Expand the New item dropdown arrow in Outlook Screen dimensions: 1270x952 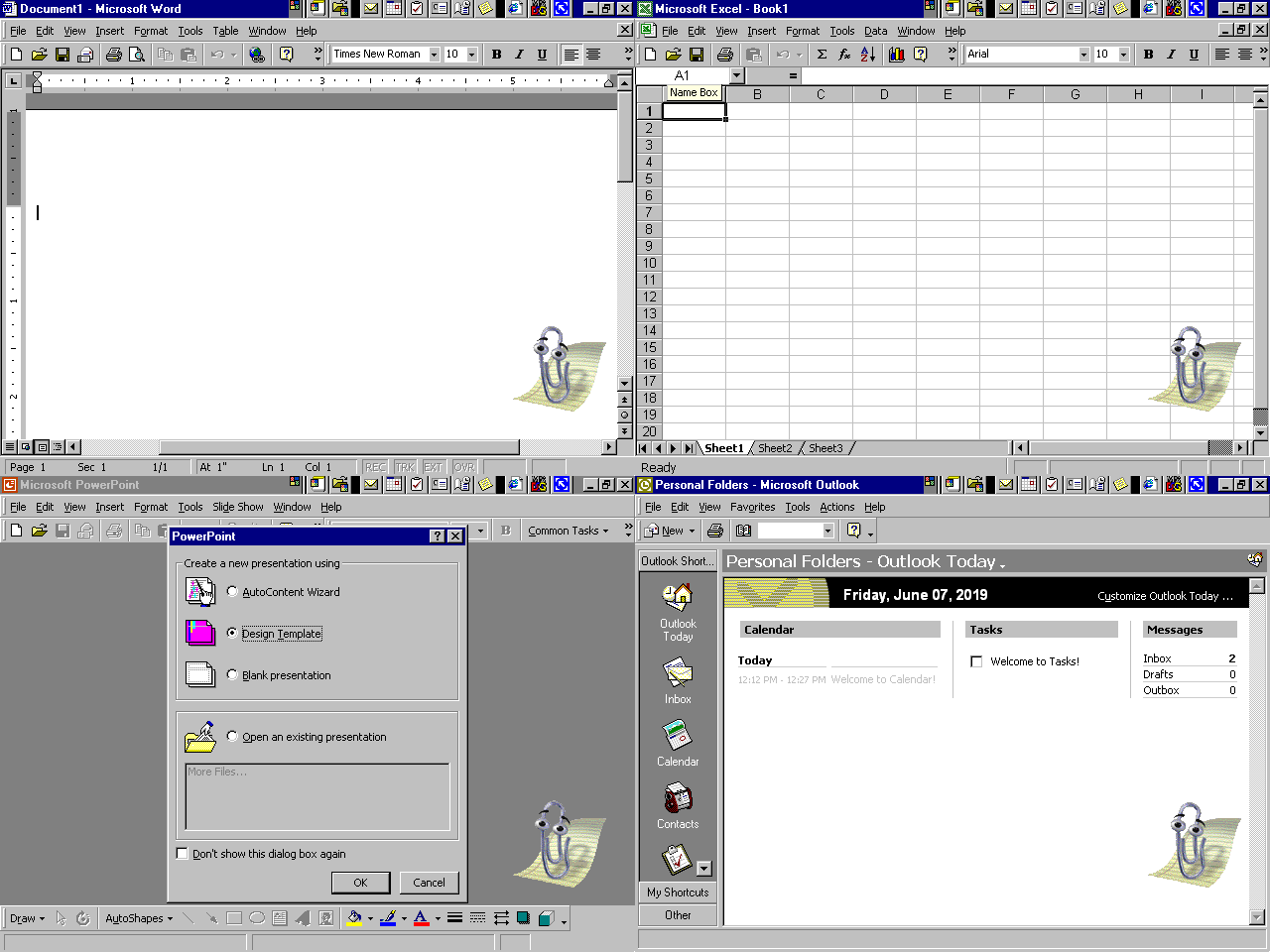[692, 531]
